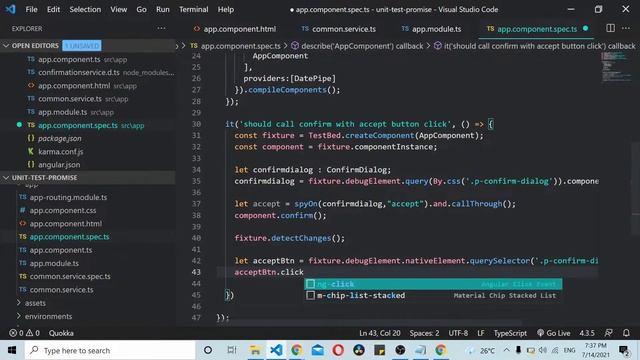
Task: Open the Run menu
Action: click(x=162, y=9)
